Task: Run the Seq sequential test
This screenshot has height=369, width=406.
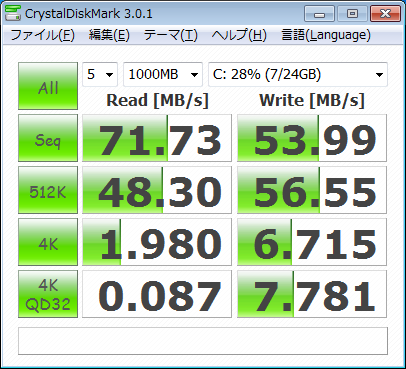Action: (48, 138)
